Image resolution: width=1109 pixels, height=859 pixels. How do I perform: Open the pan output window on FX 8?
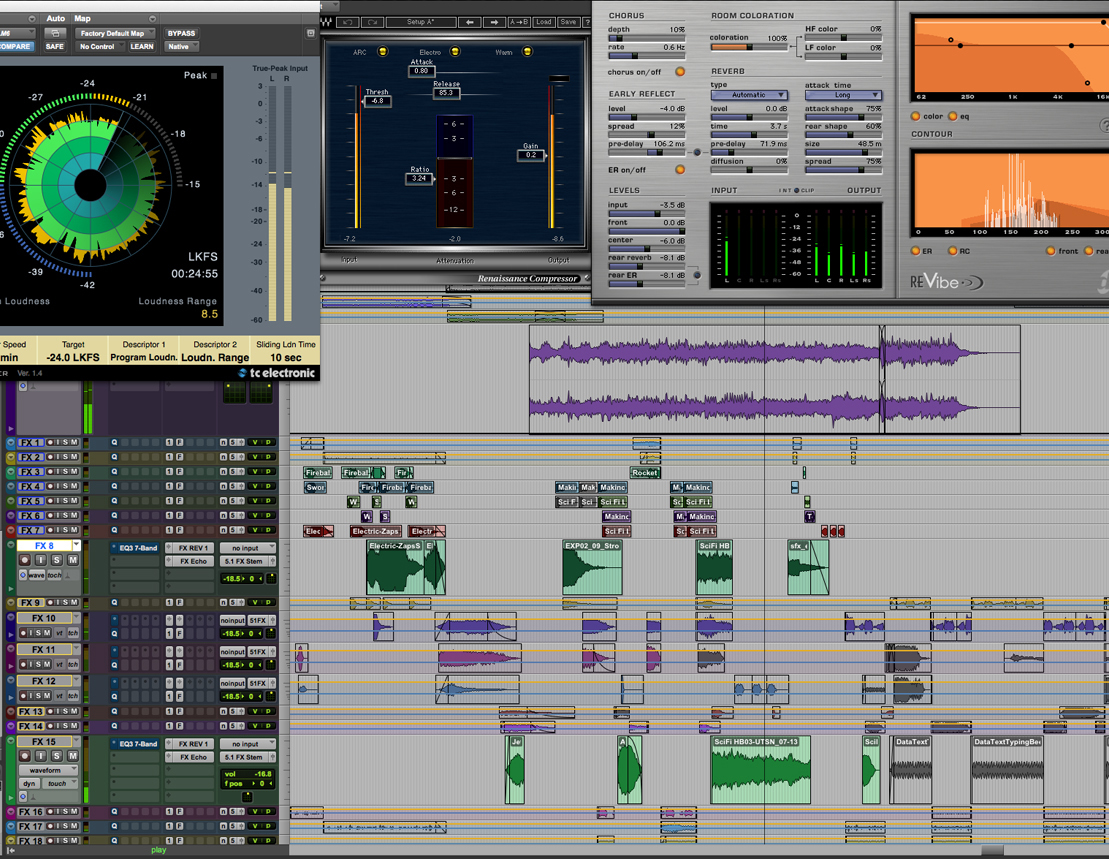pyautogui.click(x=271, y=578)
